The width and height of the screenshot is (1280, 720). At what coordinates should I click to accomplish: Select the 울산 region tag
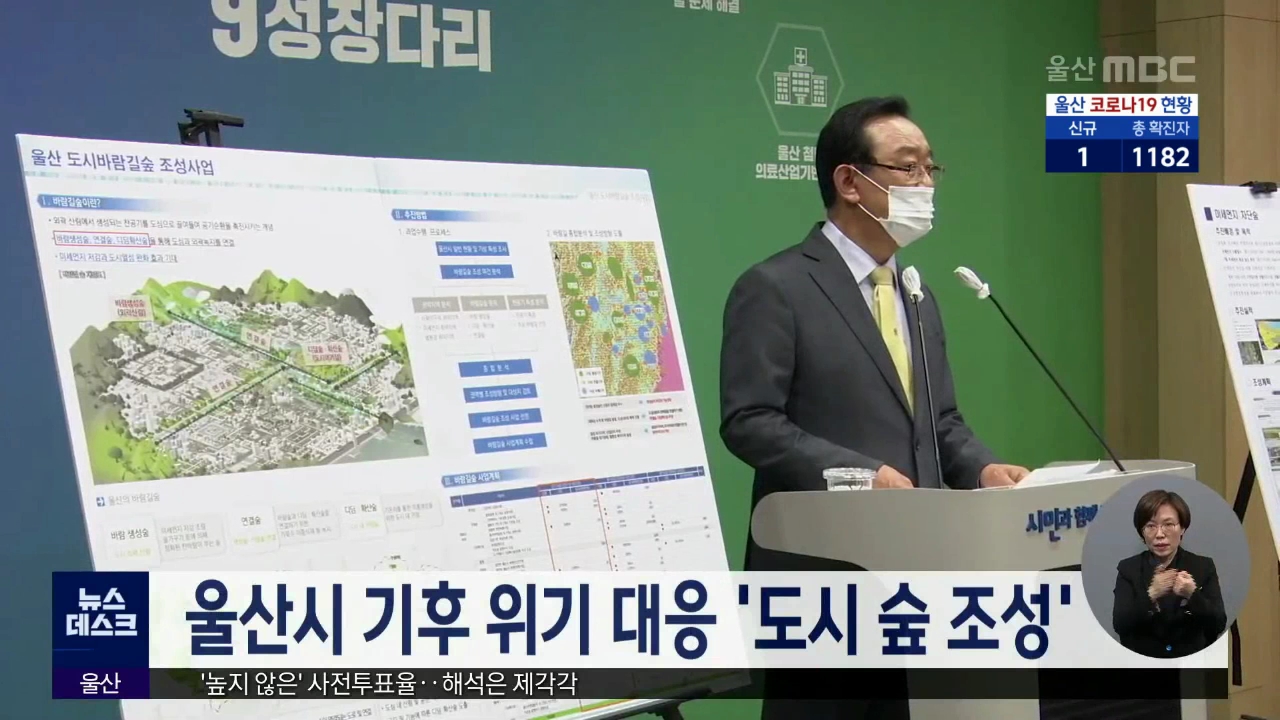point(100,684)
